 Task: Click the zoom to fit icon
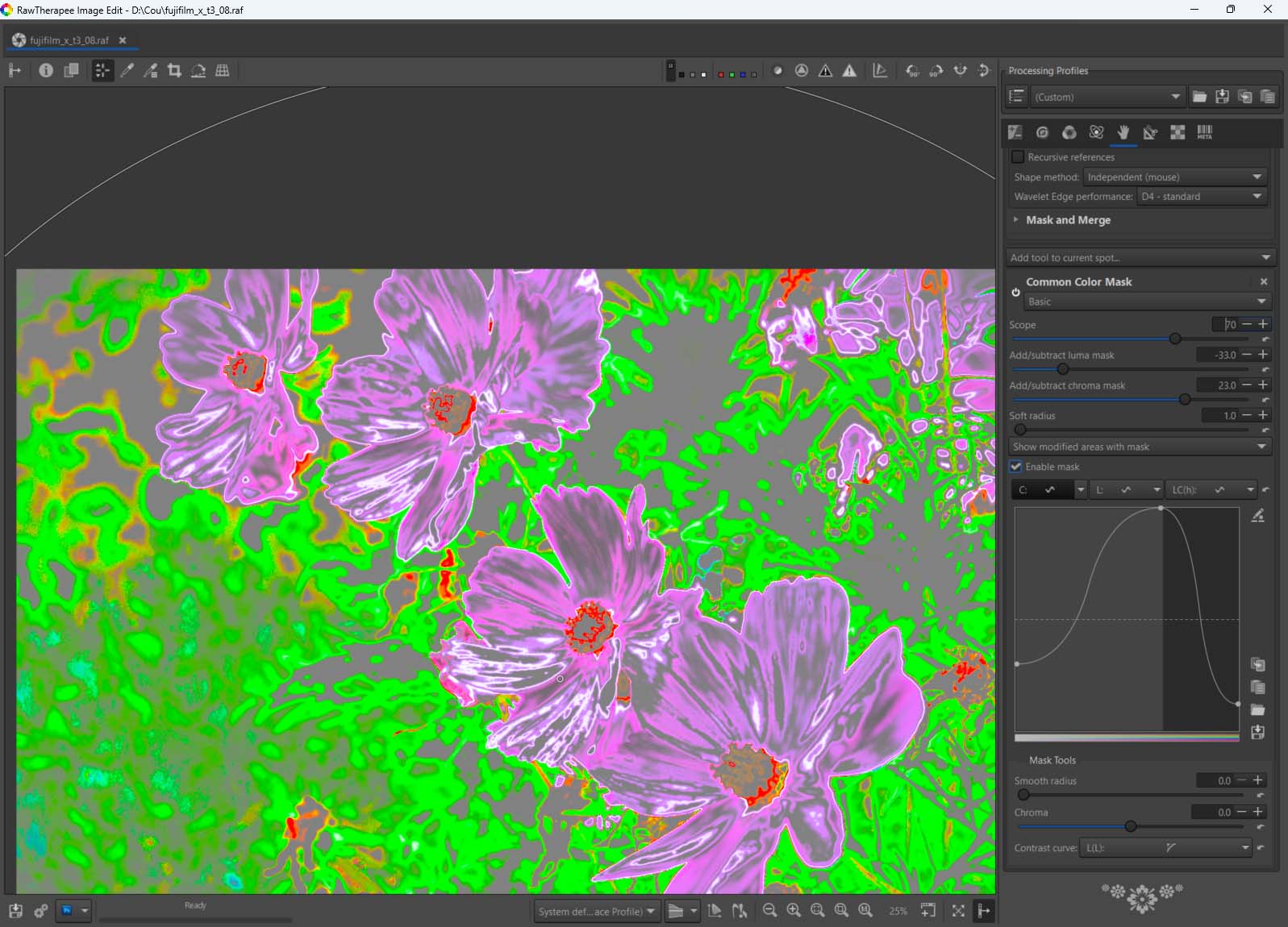(x=817, y=911)
